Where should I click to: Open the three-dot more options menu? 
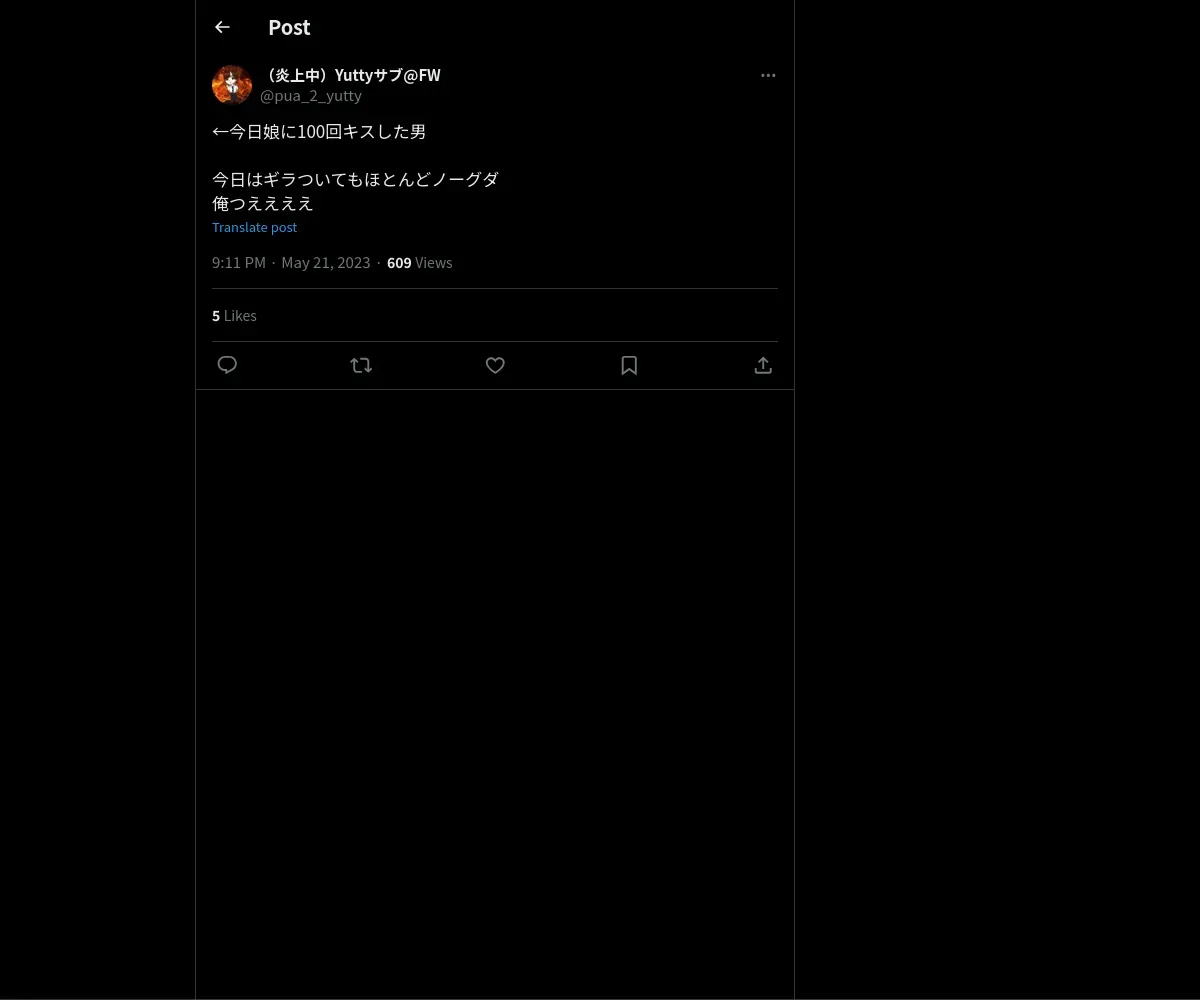[x=768, y=75]
